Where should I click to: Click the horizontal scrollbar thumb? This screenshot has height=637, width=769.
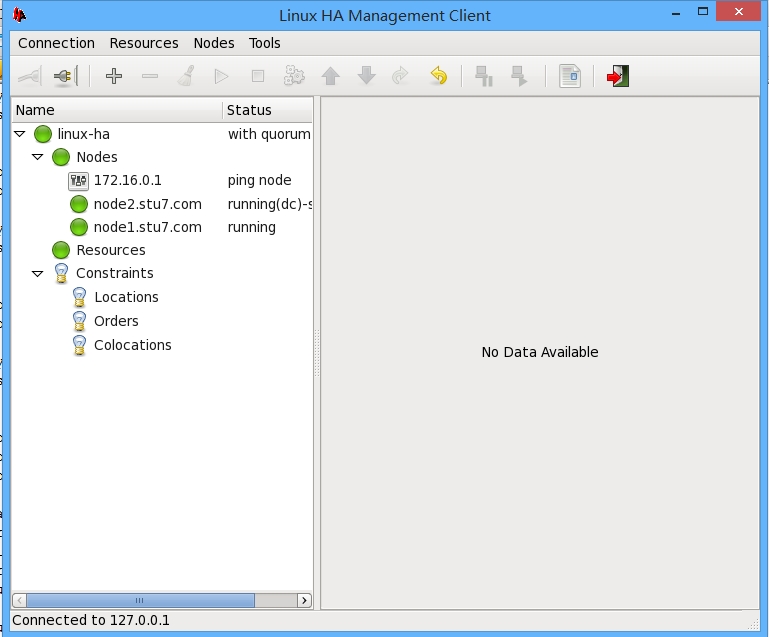click(x=140, y=600)
